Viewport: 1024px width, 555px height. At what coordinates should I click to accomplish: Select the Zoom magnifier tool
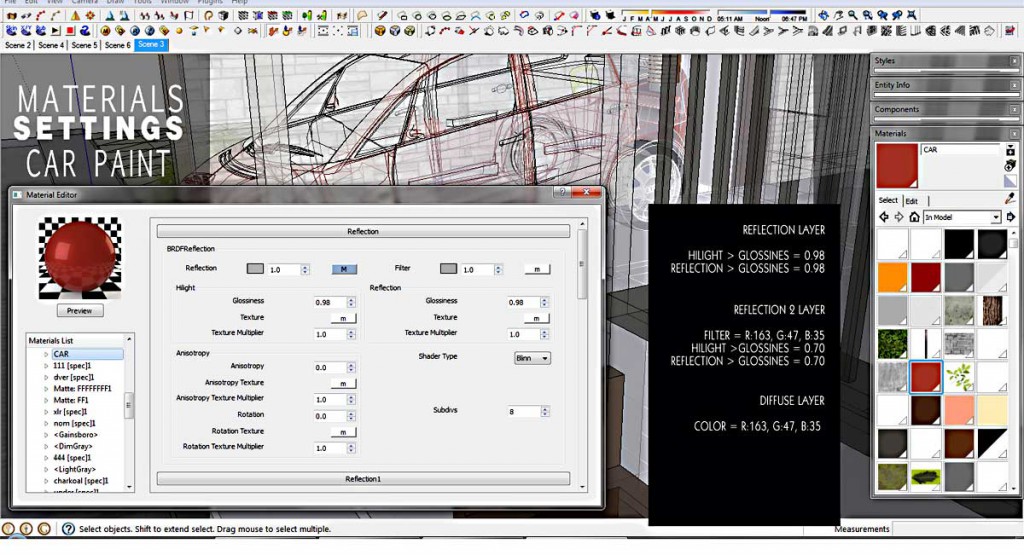pos(853,14)
